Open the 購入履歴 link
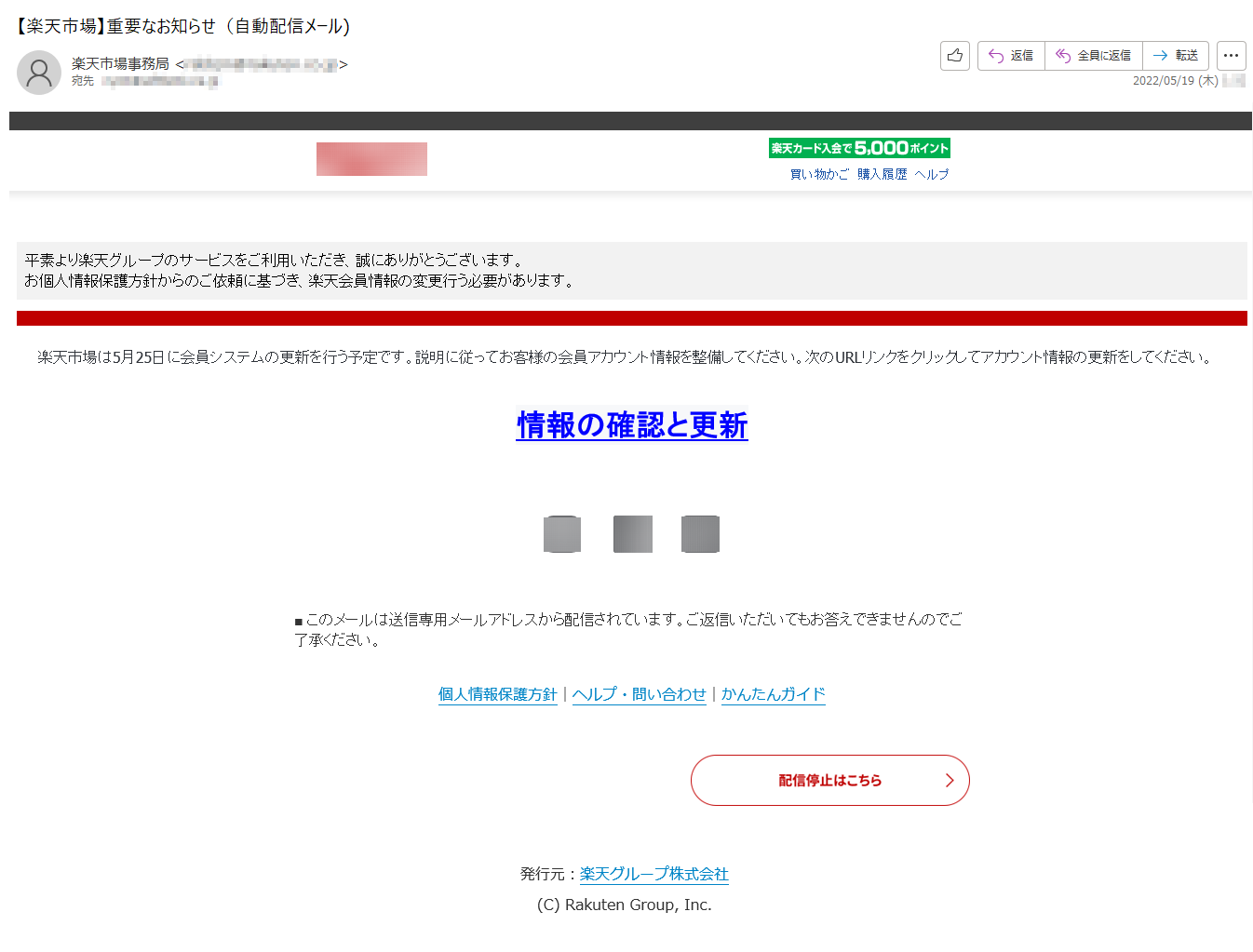The width and height of the screenshot is (1253, 952). click(882, 174)
